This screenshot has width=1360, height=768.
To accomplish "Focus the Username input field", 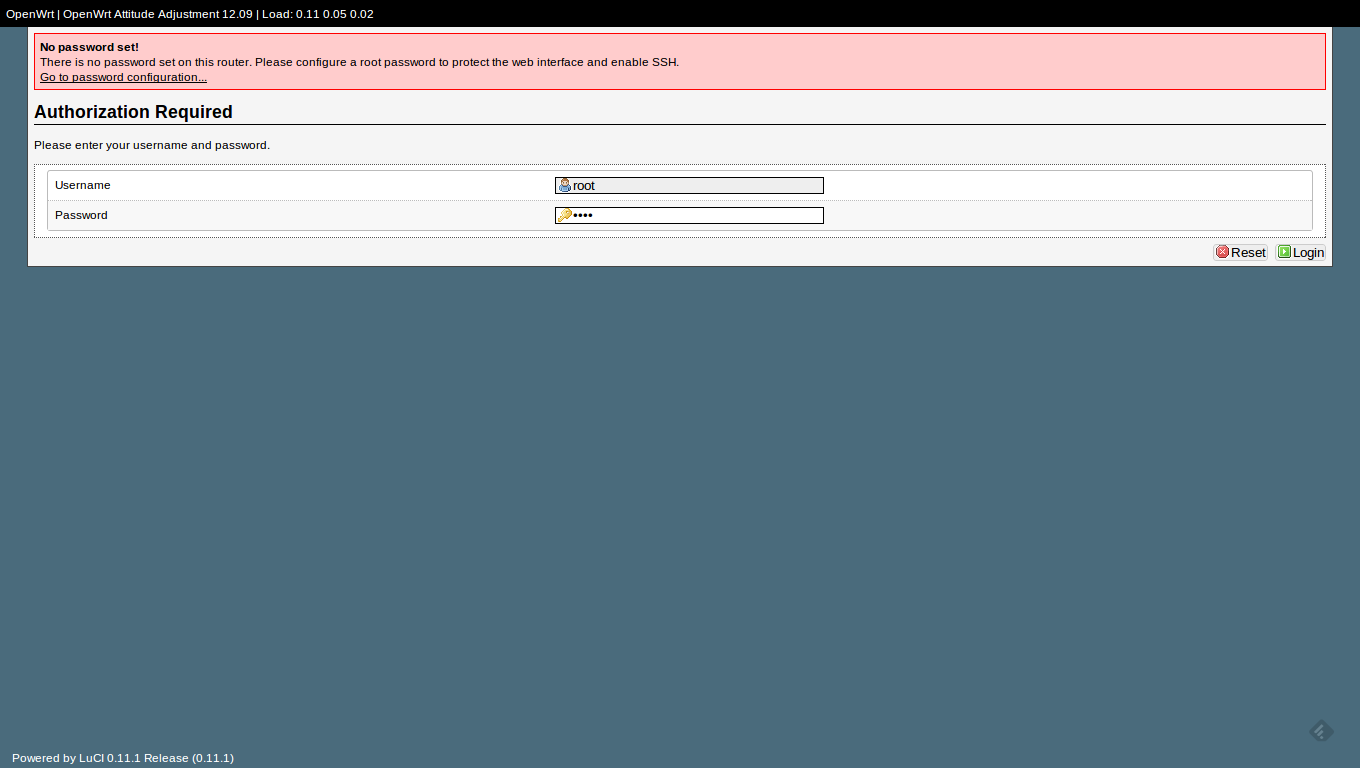I will tap(689, 185).
